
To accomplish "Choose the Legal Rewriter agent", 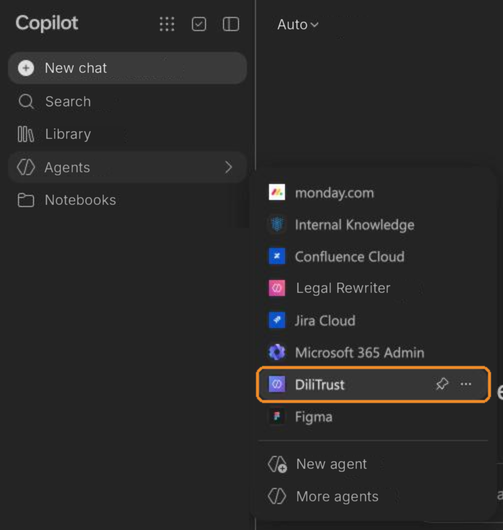I will (374, 288).
